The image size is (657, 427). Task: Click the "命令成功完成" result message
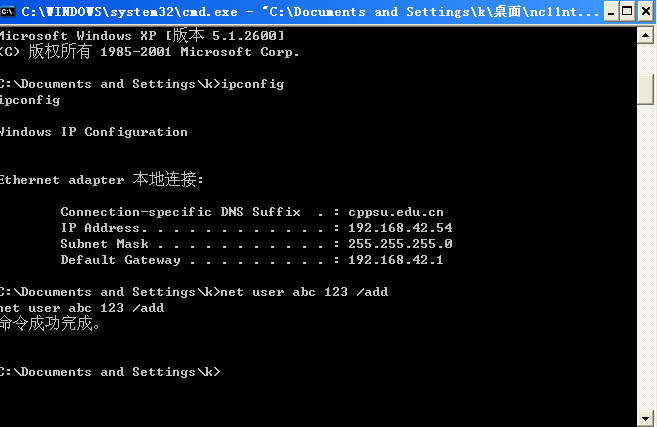pyautogui.click(x=50, y=324)
